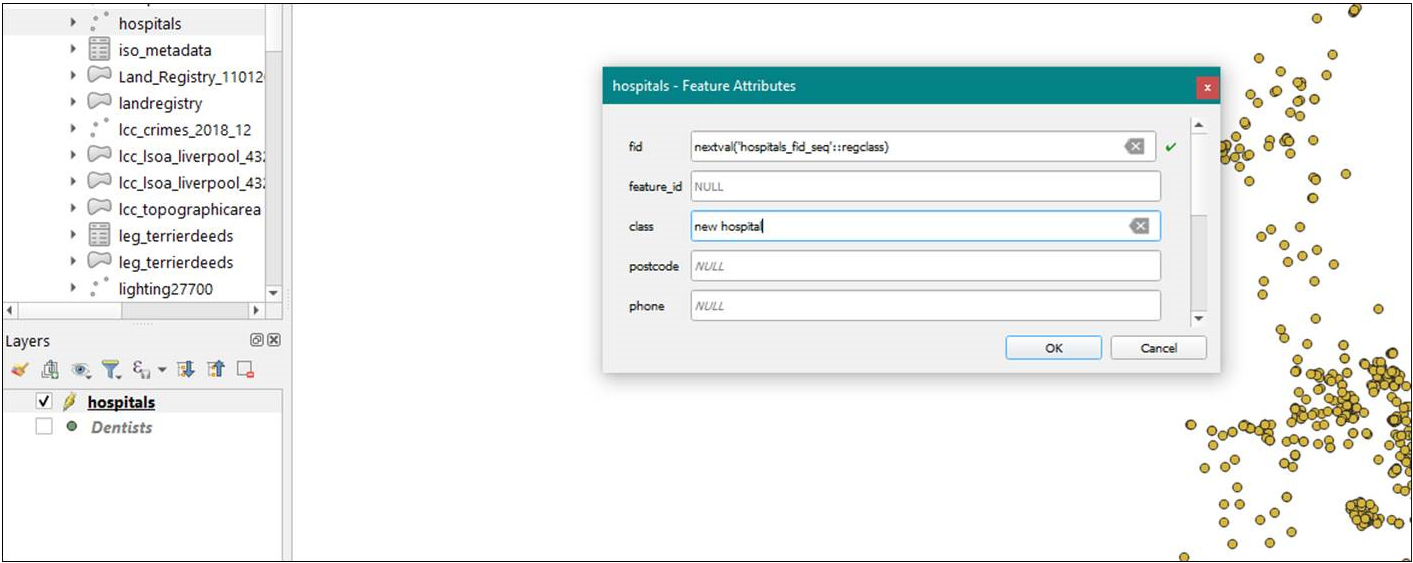This screenshot has width=1413, height=563.
Task: Expand the lighting27700 tree node
Action: coord(73,288)
